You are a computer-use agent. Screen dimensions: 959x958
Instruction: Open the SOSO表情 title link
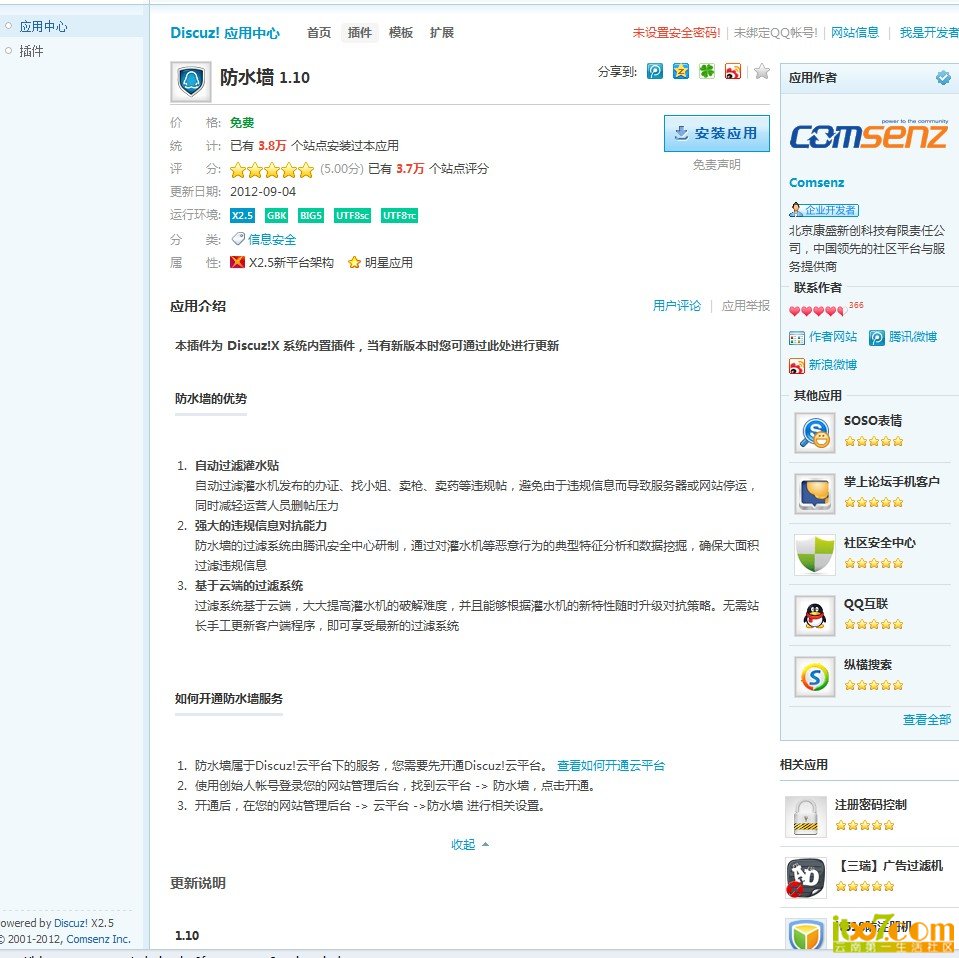[873, 421]
